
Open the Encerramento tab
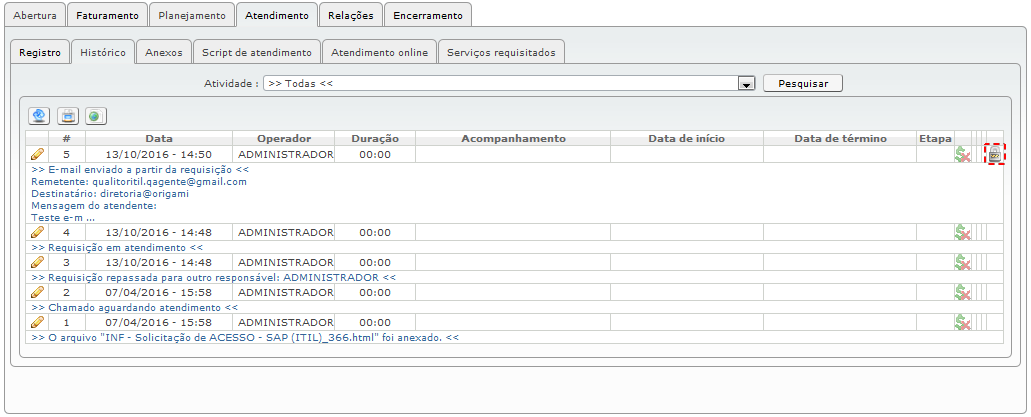coord(428,15)
